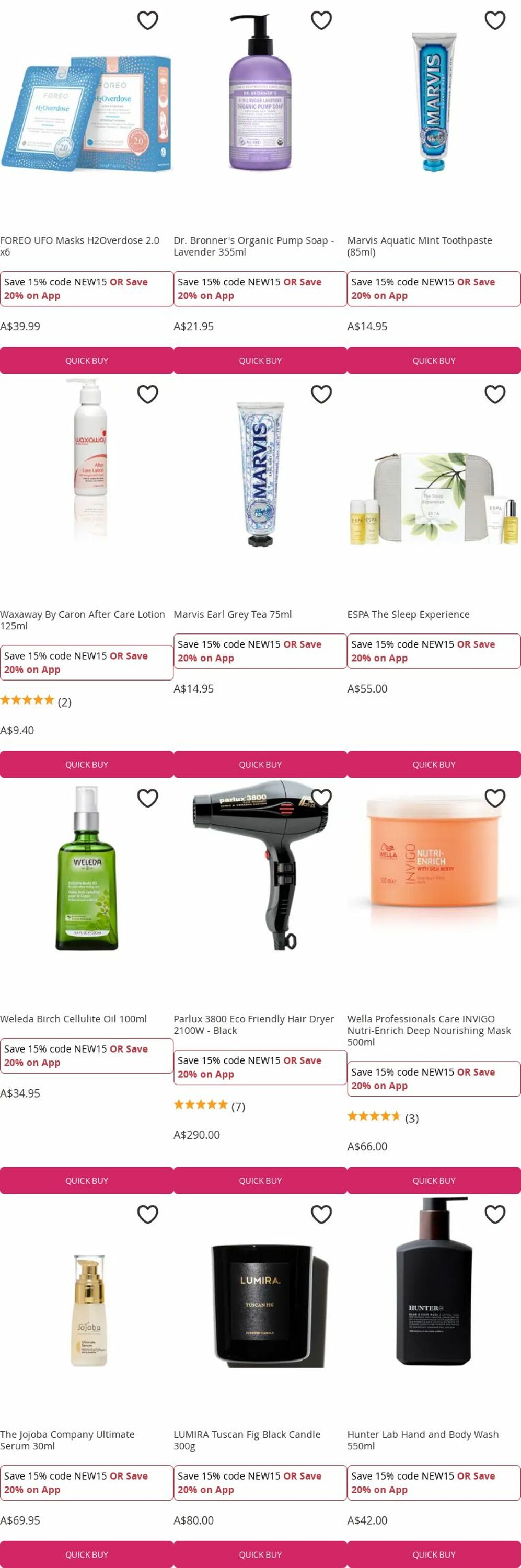Quick Buy Wella Nutri-Enrich Mask
Image resolution: width=521 pixels, height=1568 pixels.
click(434, 1180)
